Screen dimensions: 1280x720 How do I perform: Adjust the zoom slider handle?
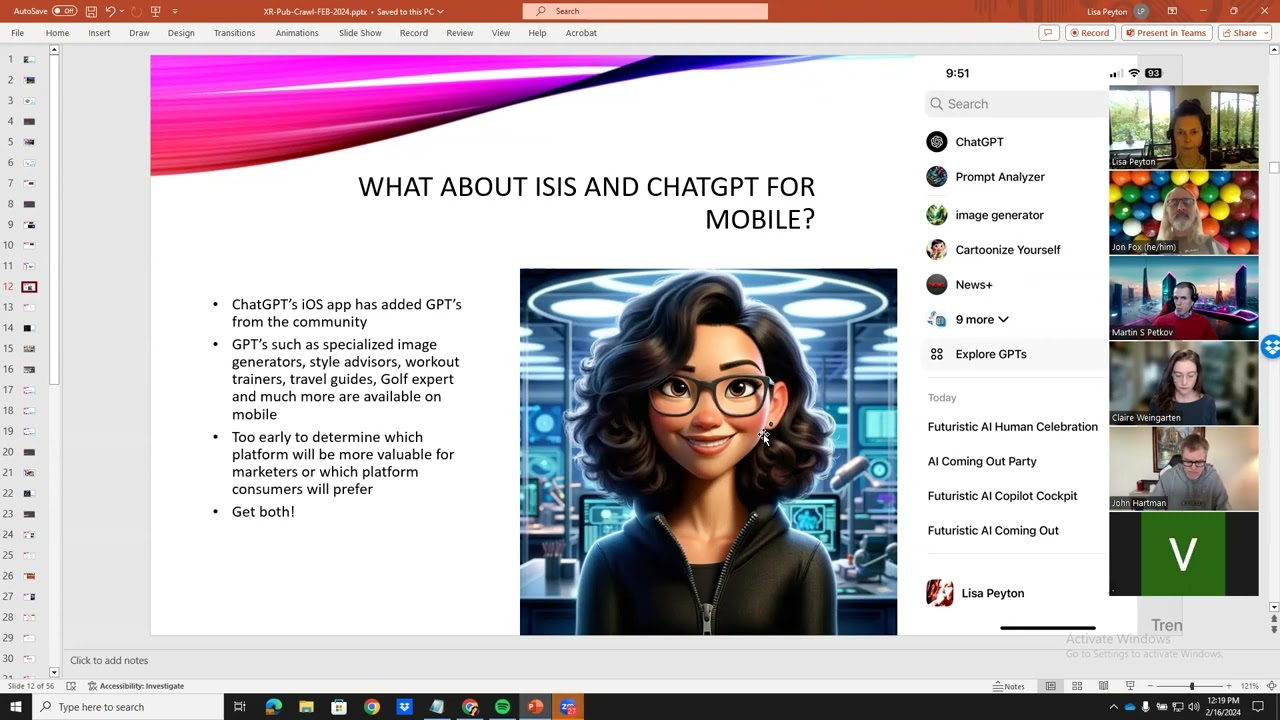click(1191, 686)
